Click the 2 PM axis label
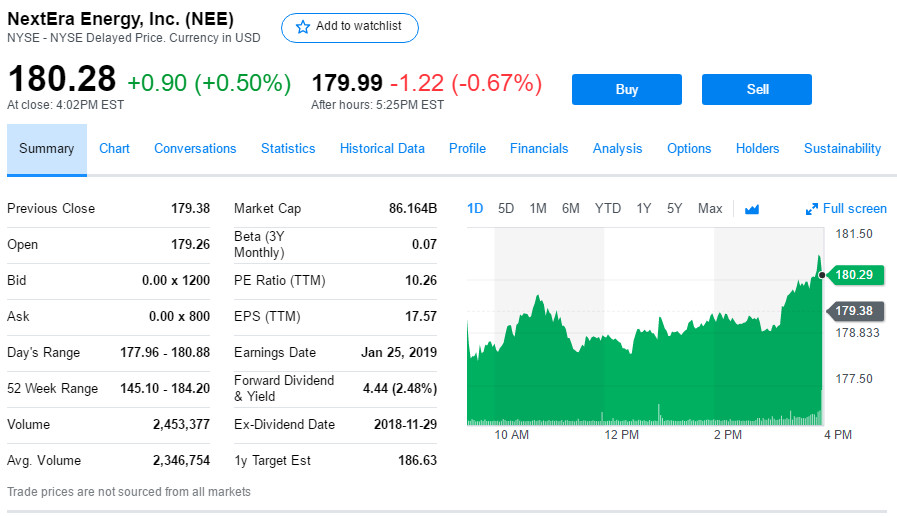897x516 pixels. [728, 435]
